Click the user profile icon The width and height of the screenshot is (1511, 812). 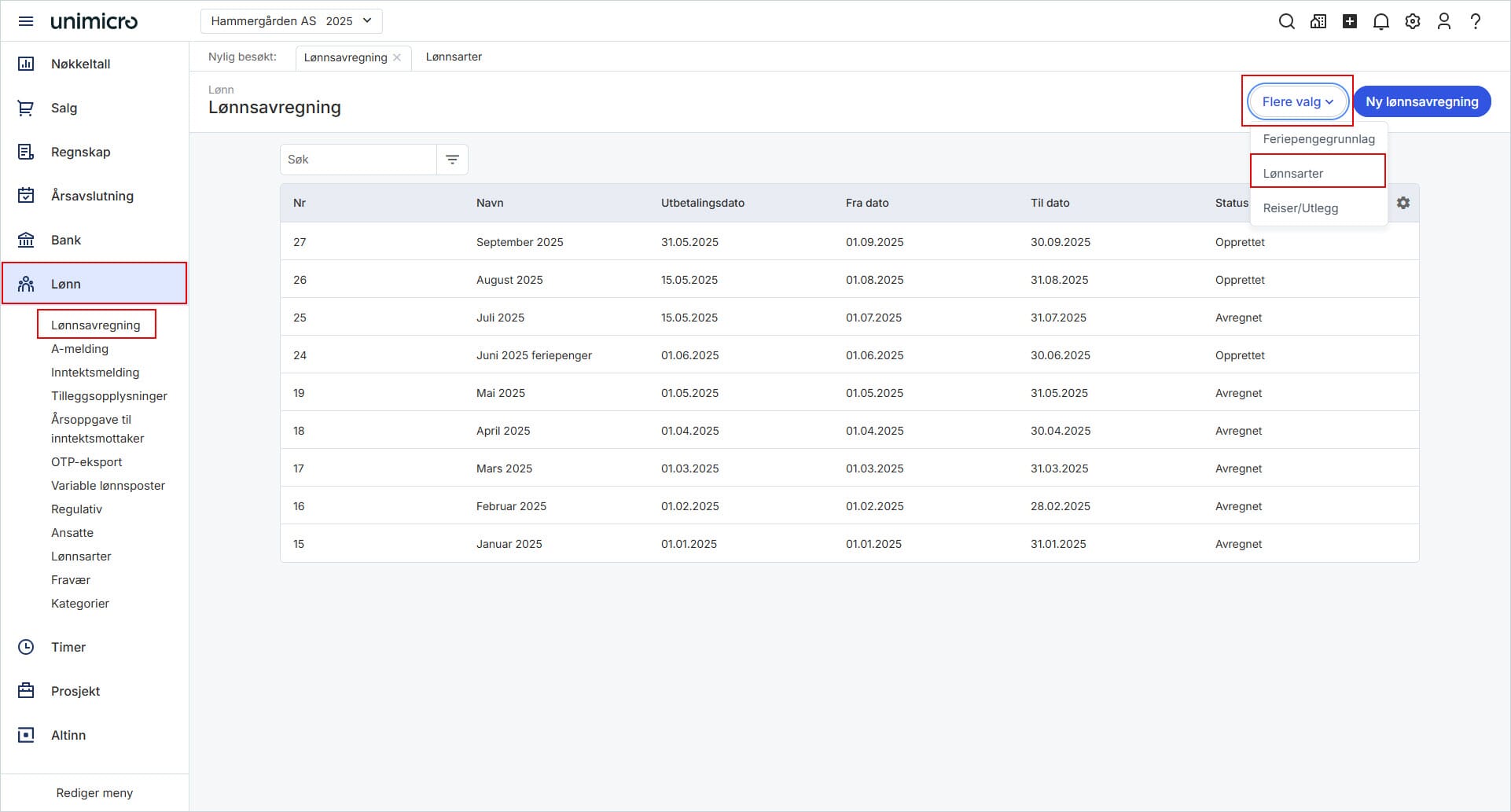[x=1444, y=21]
